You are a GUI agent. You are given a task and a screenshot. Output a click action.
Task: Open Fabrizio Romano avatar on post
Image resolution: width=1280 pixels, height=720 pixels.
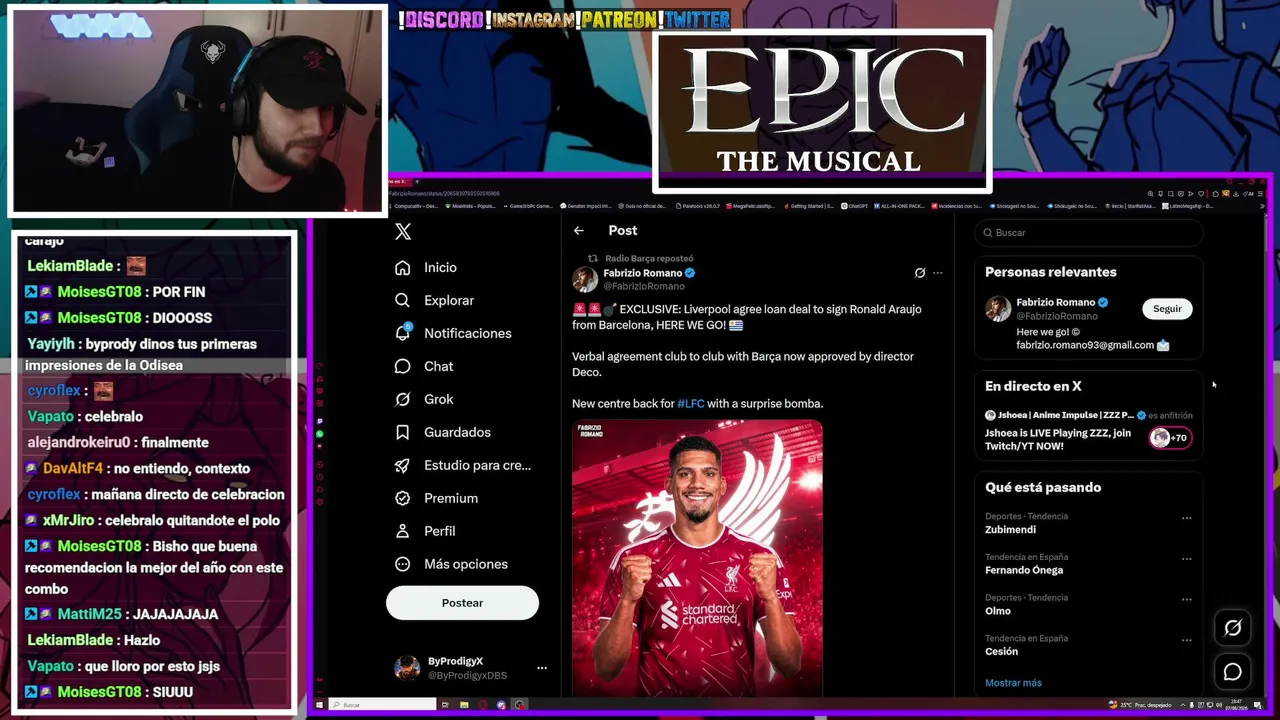pyautogui.click(x=585, y=280)
